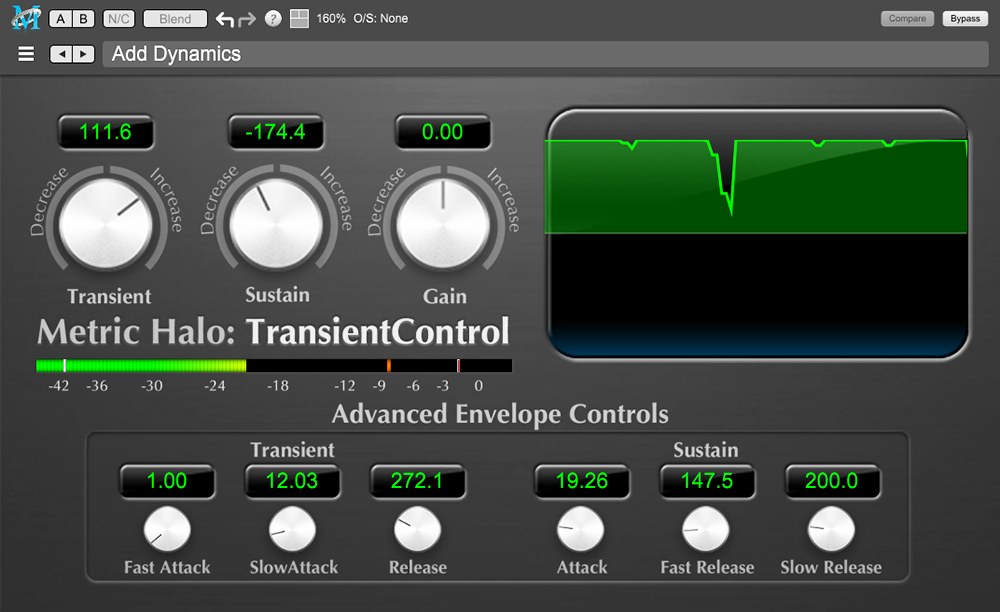Screen dimensions: 1000x612
Task: Switch to the B preset state
Action: click(x=84, y=19)
